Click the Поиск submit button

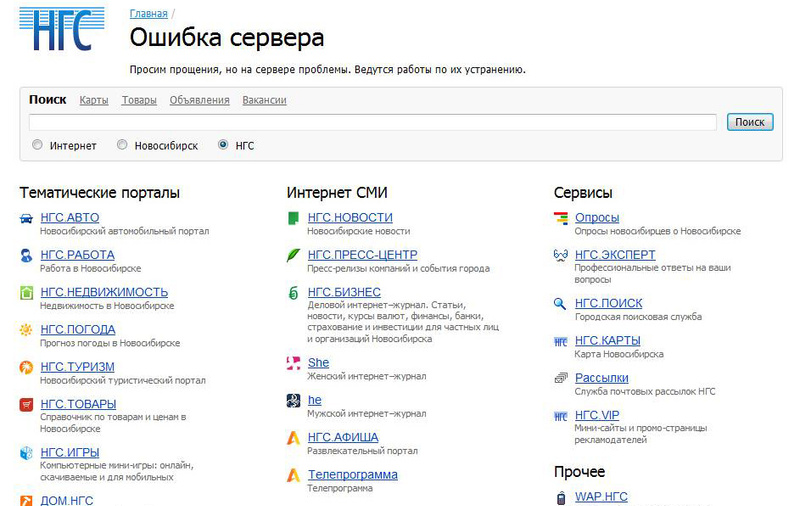(x=750, y=122)
